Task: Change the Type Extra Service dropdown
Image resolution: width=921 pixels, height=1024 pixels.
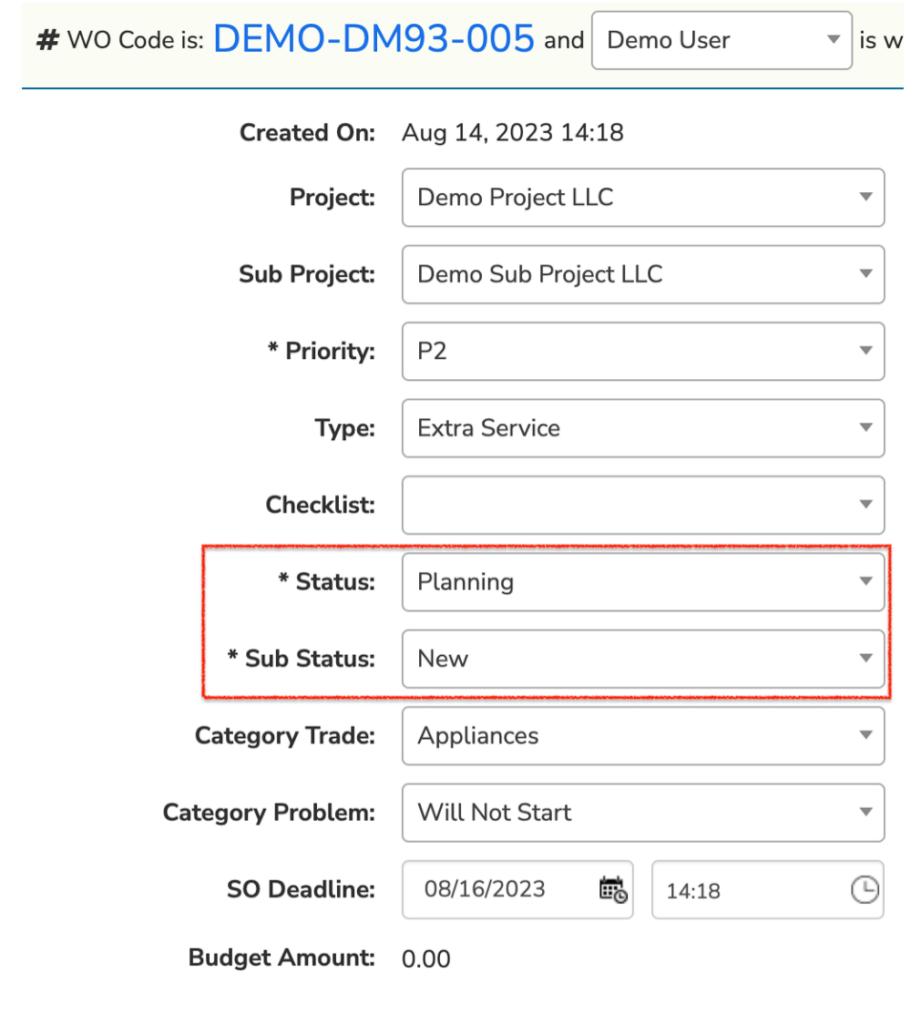Action: pyautogui.click(x=642, y=428)
